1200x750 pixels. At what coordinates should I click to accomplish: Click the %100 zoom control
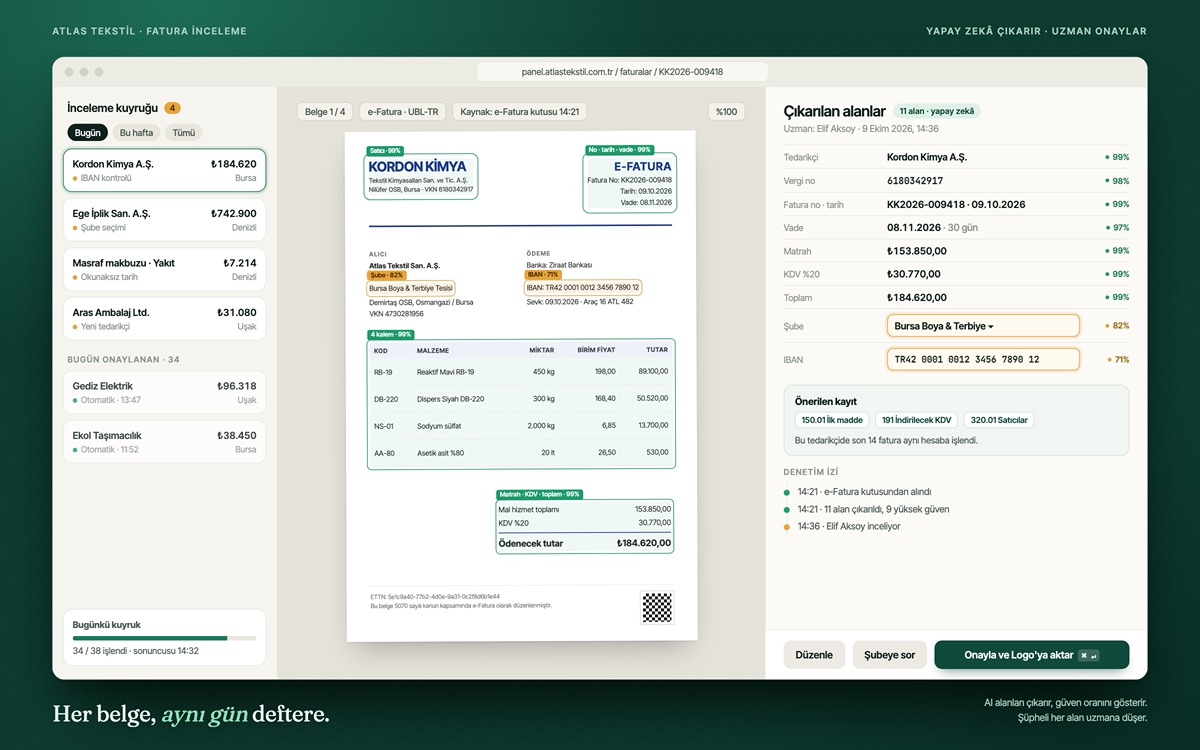[727, 112]
